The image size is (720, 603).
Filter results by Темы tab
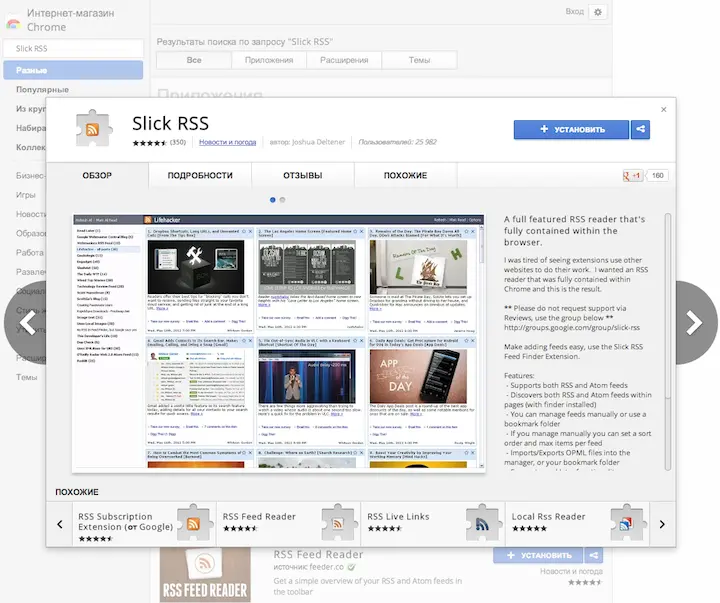[419, 60]
